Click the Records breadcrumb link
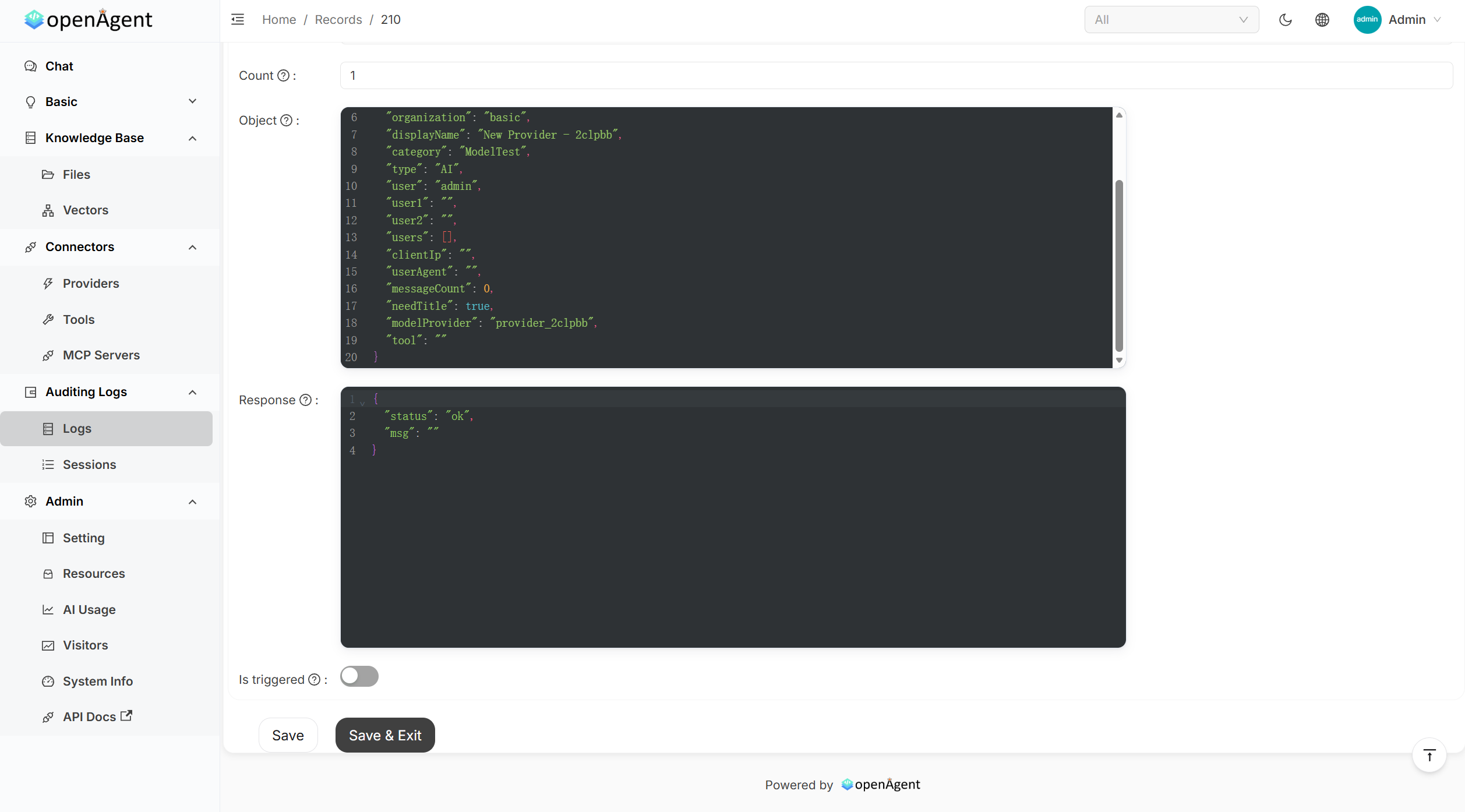The image size is (1465, 812). click(x=338, y=20)
